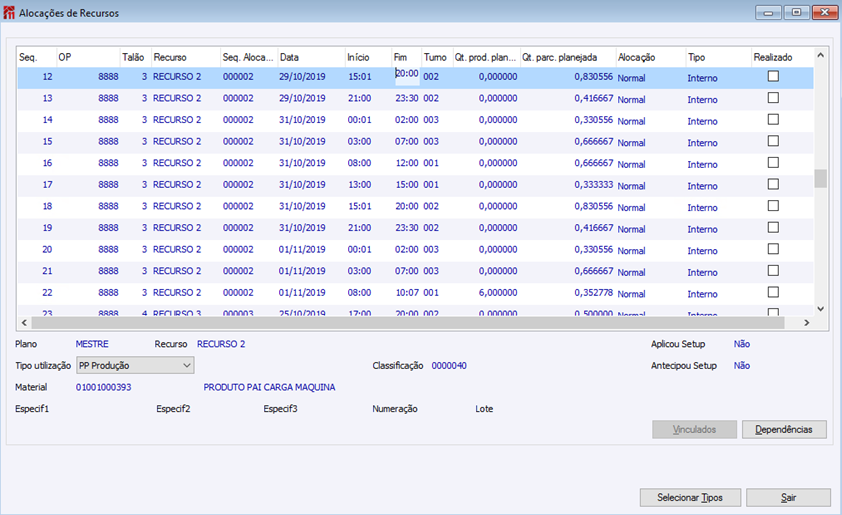Open the Dependências dialog
This screenshot has height=515, width=842.
784,430
